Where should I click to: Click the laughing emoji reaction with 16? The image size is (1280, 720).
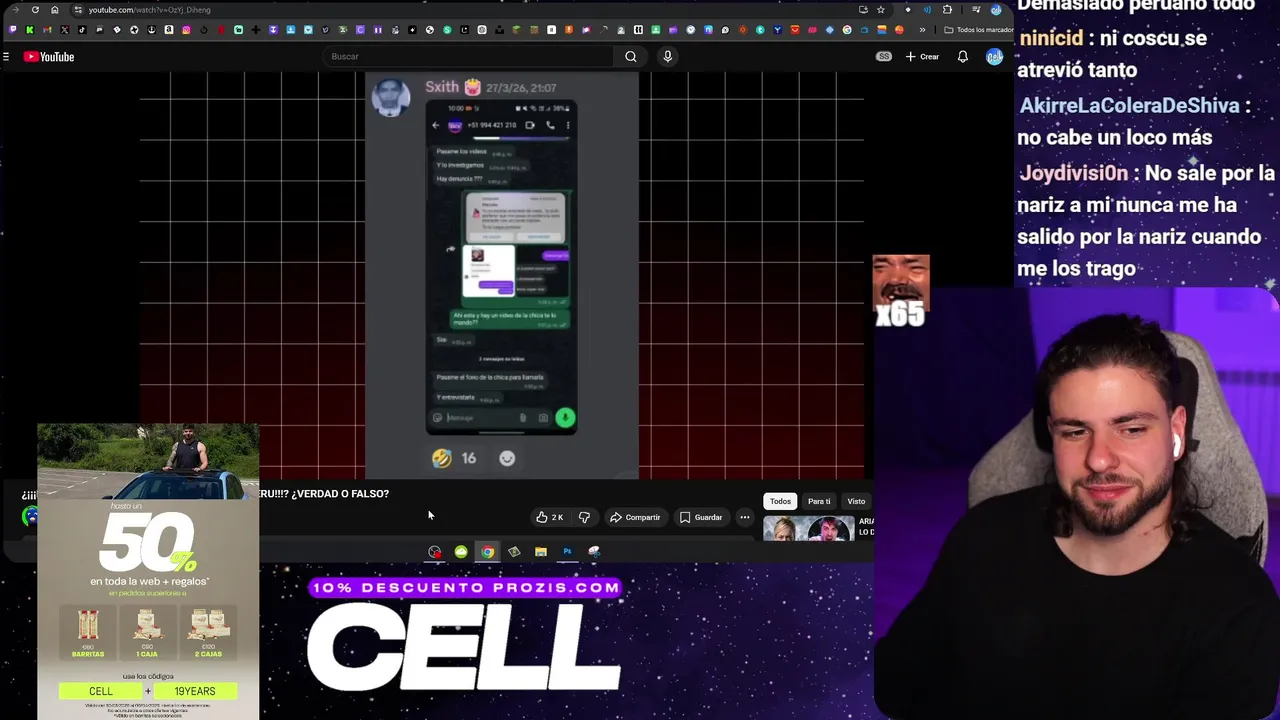click(x=455, y=458)
